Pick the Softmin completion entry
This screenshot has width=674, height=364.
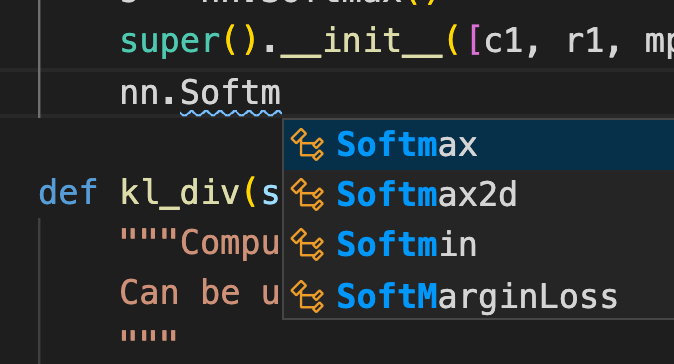(x=478, y=245)
